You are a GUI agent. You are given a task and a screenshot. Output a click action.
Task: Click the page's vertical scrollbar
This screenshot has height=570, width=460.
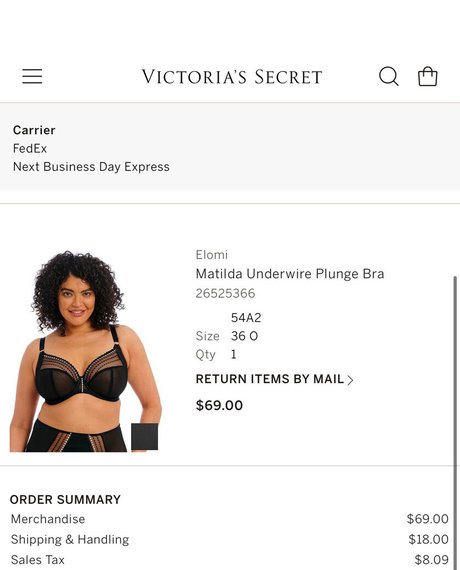click(455, 422)
